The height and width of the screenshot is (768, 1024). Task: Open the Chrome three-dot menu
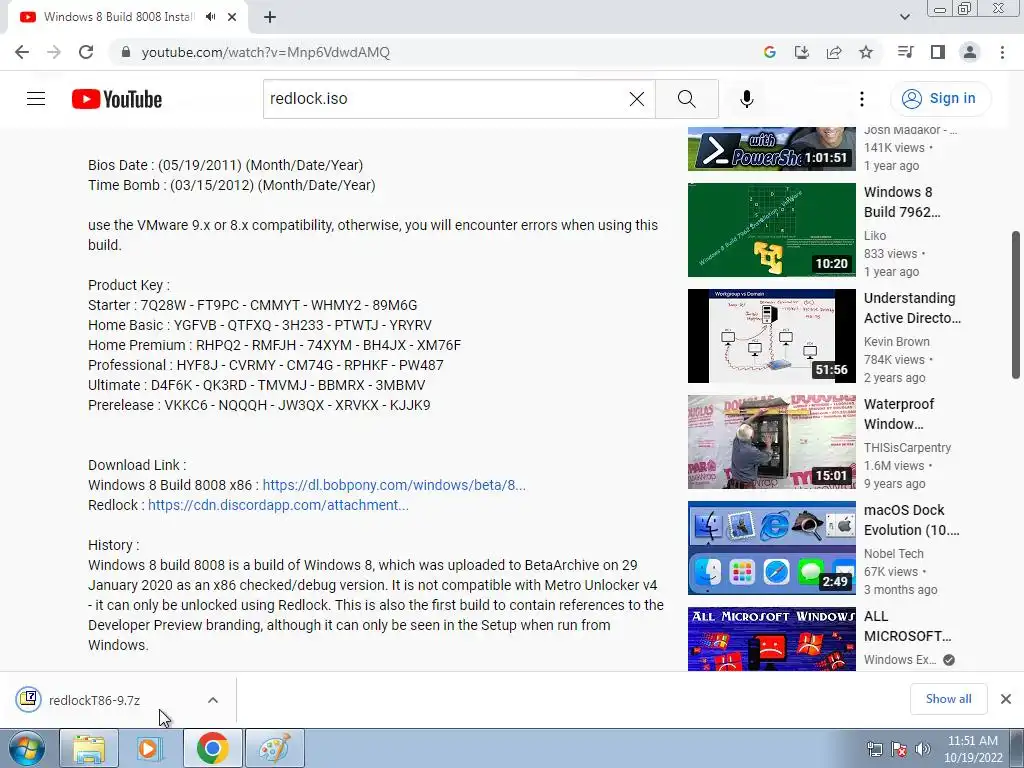pyautogui.click(x=1002, y=52)
